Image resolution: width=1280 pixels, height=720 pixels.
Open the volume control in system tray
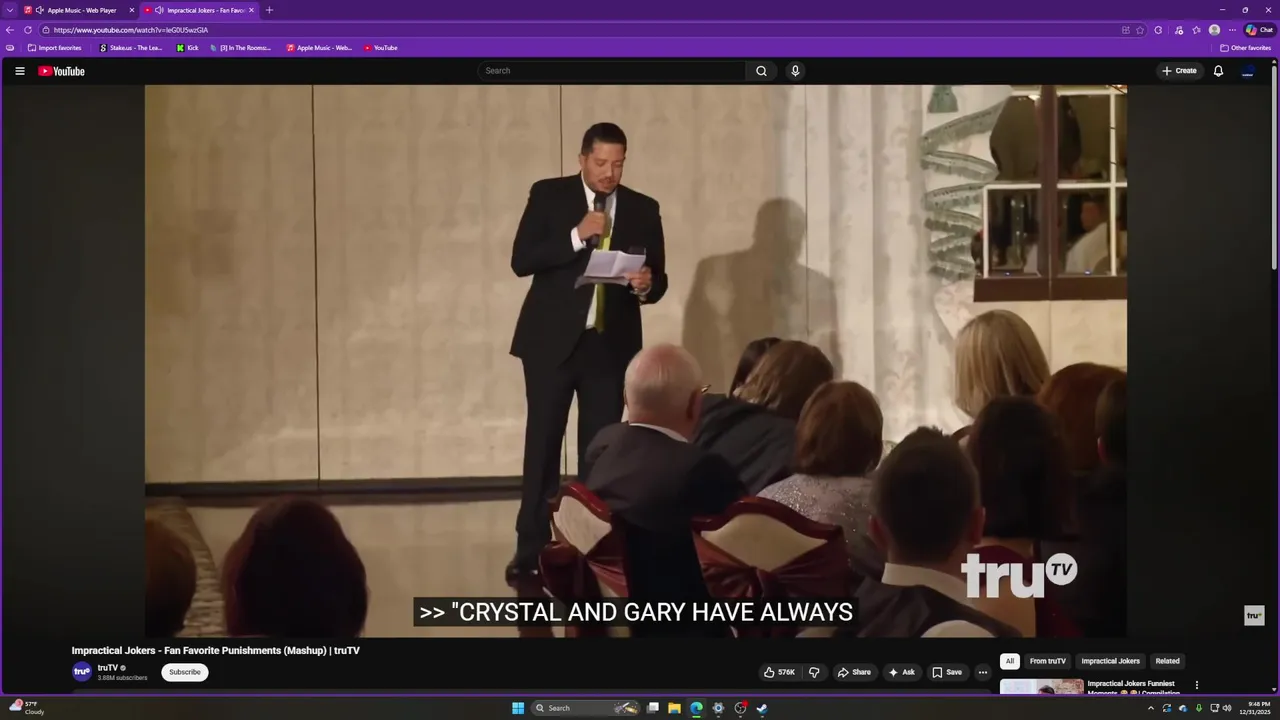(x=1227, y=708)
